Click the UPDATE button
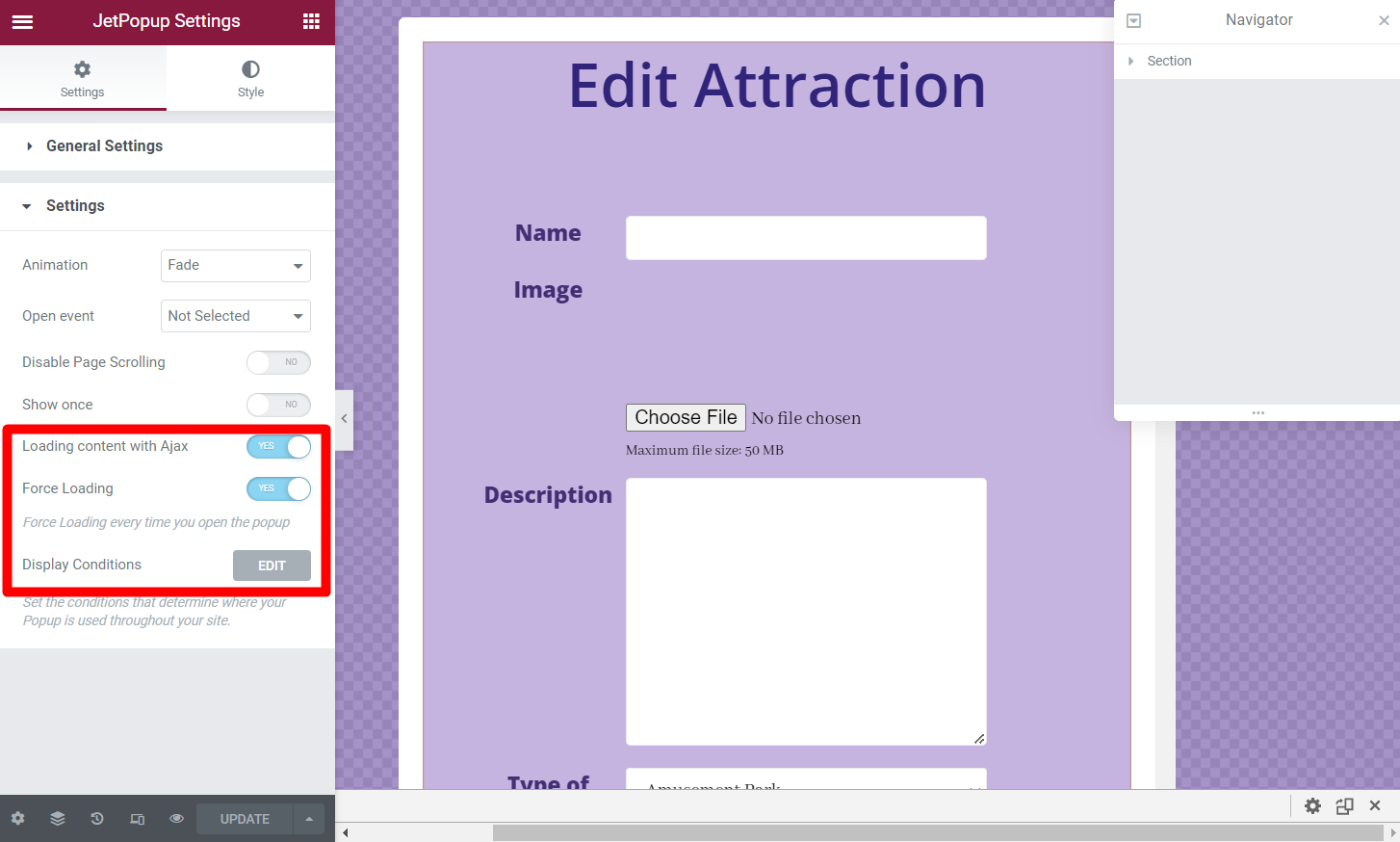Image resolution: width=1400 pixels, height=842 pixels. [x=245, y=819]
